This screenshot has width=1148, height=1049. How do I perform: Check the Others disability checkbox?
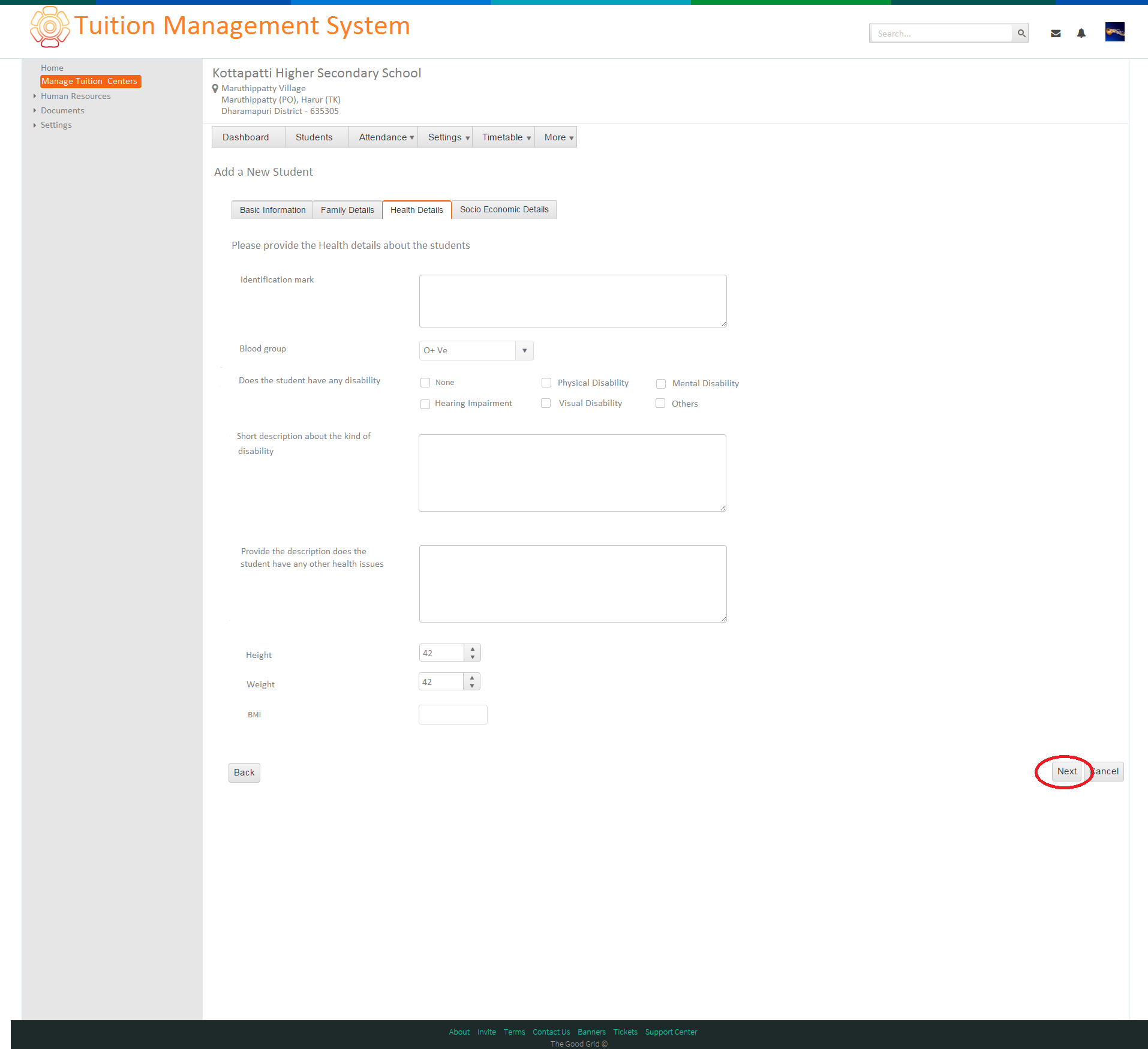(660, 403)
